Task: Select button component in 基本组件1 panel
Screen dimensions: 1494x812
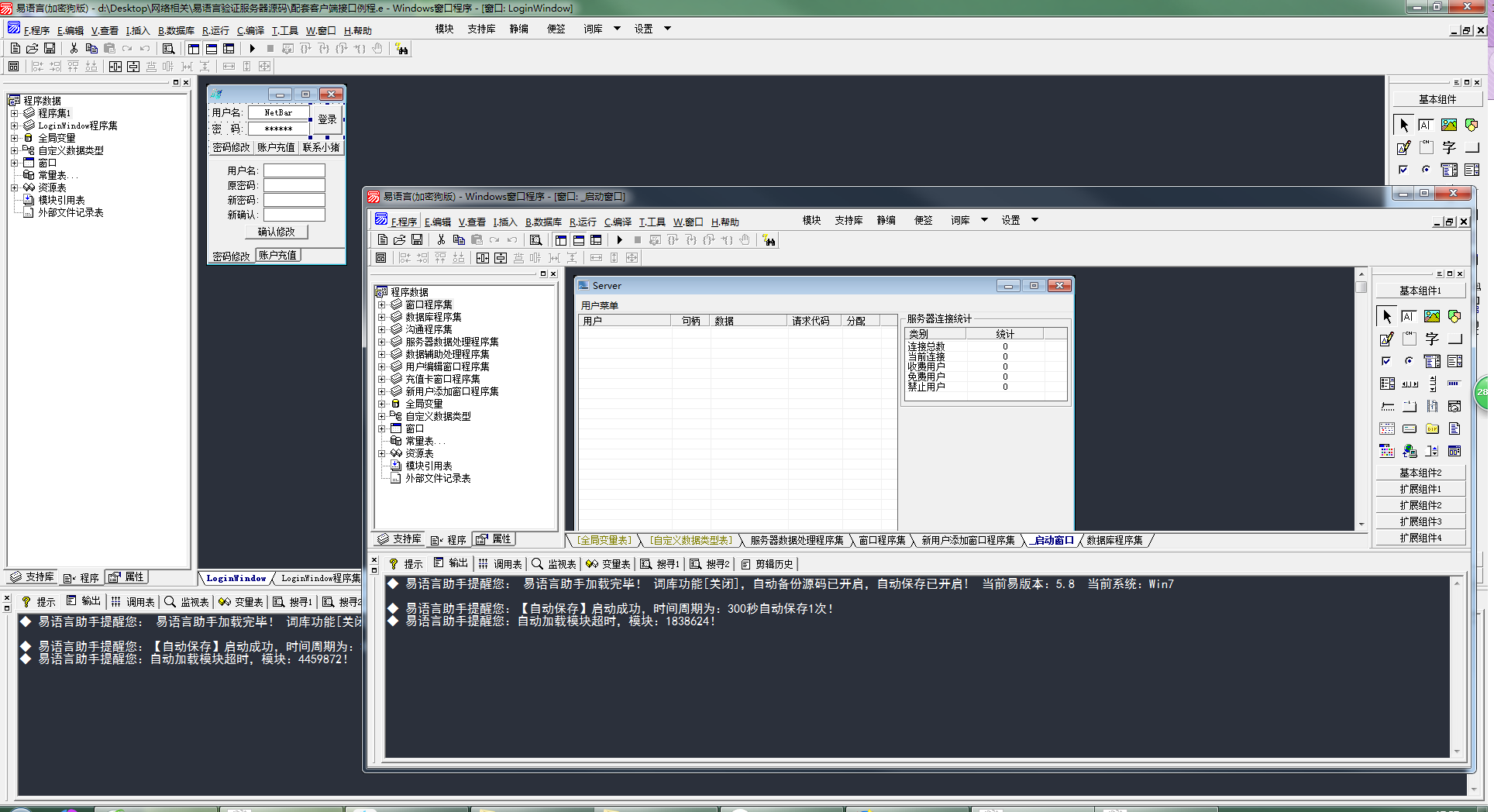Action: (1454, 339)
